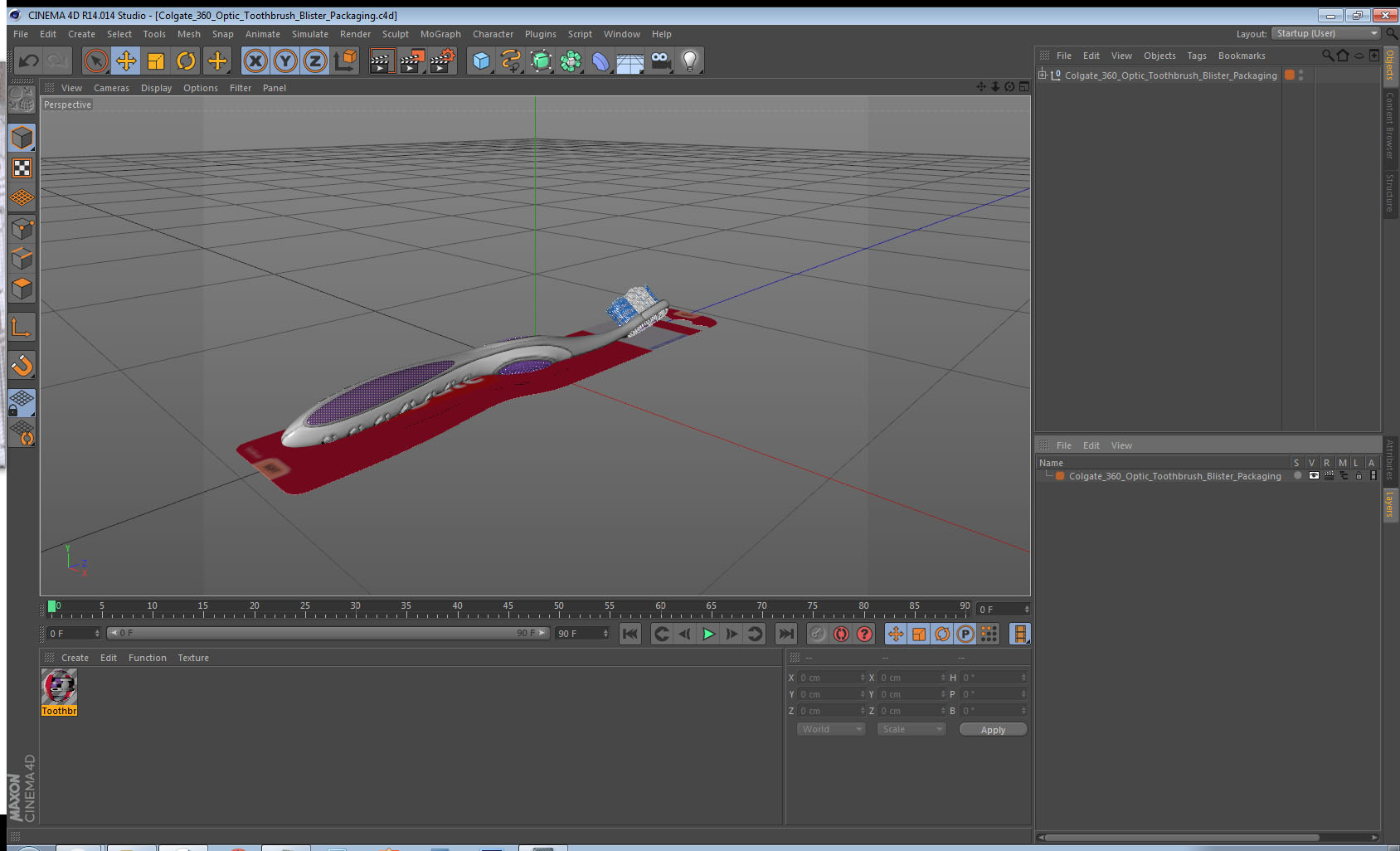1400x851 pixels.
Task: Switch coordinate system icon
Action: pyautogui.click(x=345, y=61)
